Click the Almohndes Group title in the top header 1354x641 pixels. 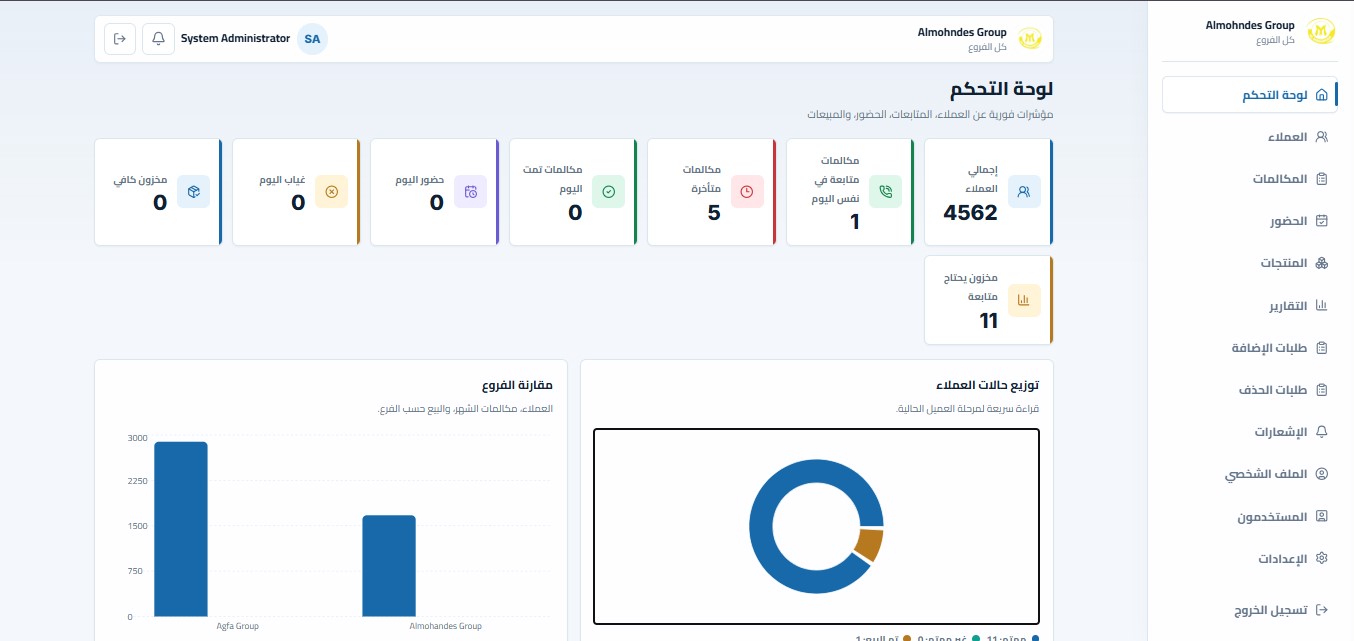pyautogui.click(x=962, y=32)
